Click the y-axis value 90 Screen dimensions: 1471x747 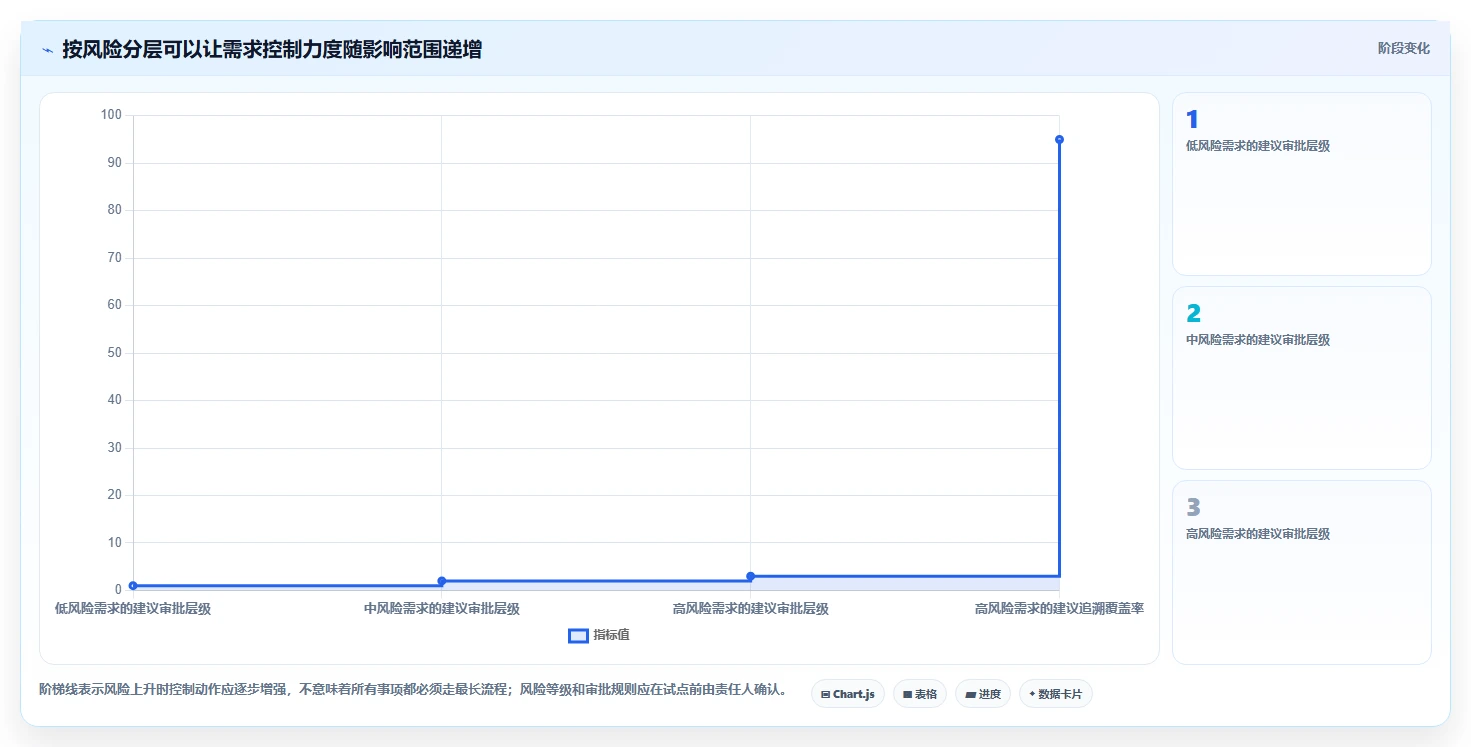point(114,163)
